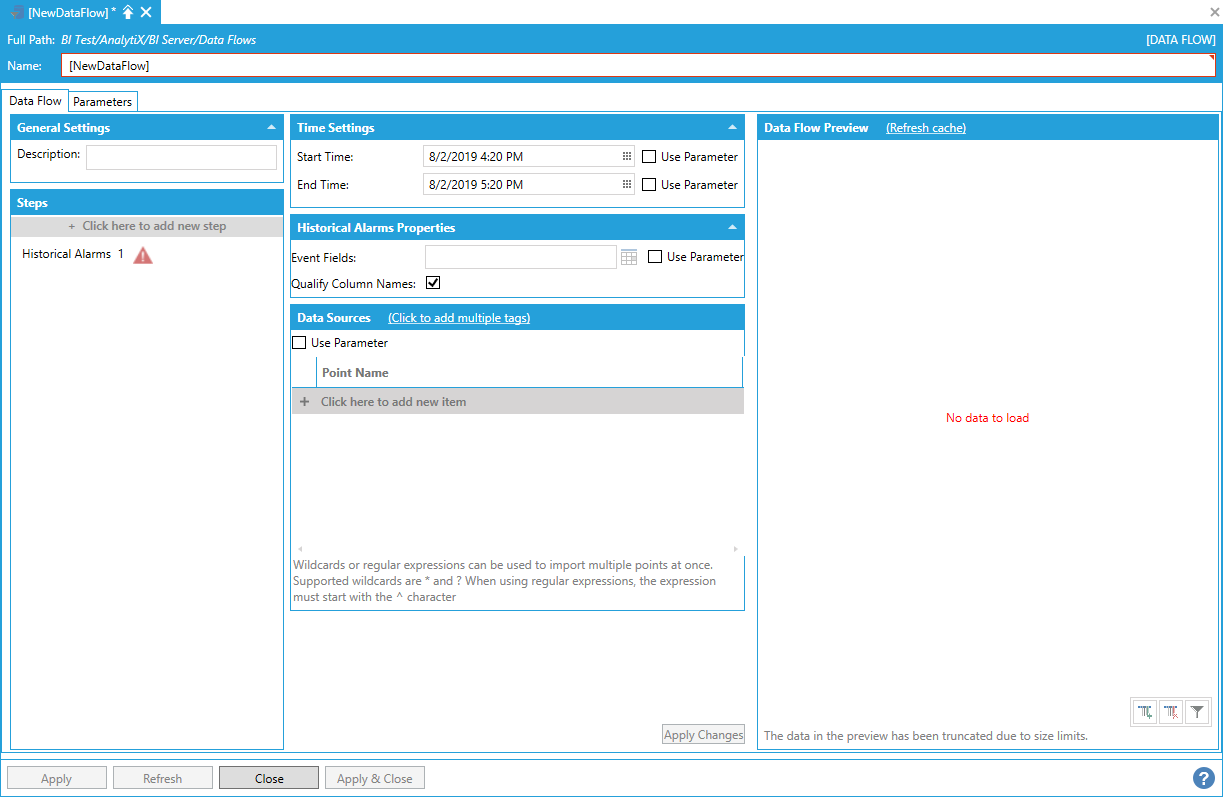Collapse the Time Settings section
The height and width of the screenshot is (797, 1225).
coord(732,128)
